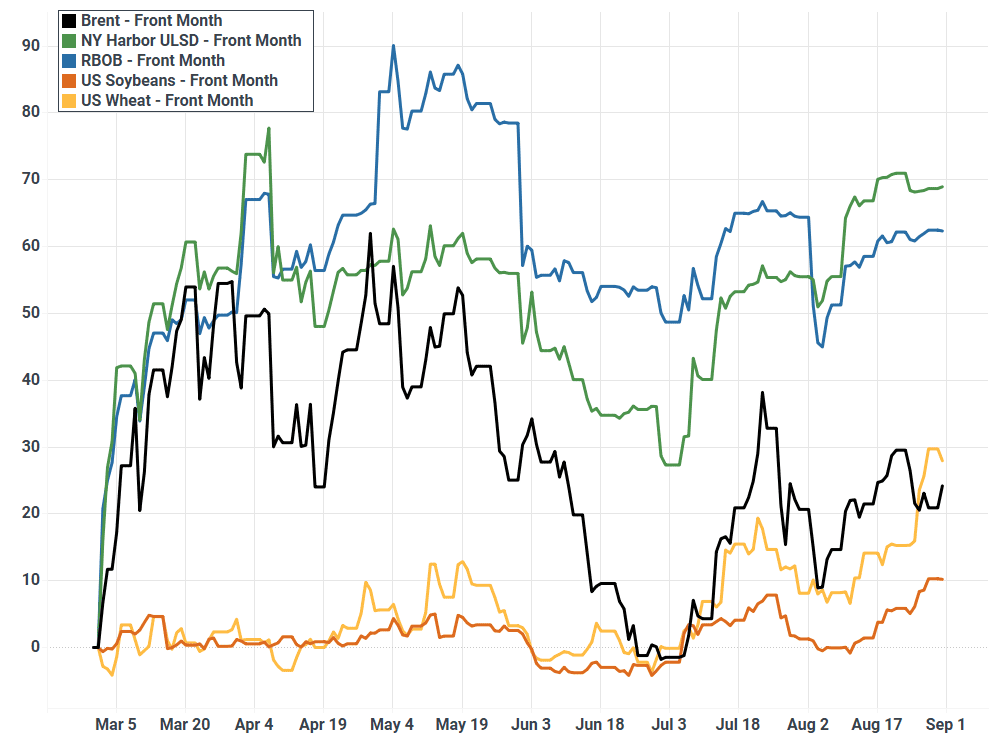Image resolution: width=1000 pixels, height=750 pixels.
Task: Click the 'Jul 3' x-axis label
Action: point(669,724)
